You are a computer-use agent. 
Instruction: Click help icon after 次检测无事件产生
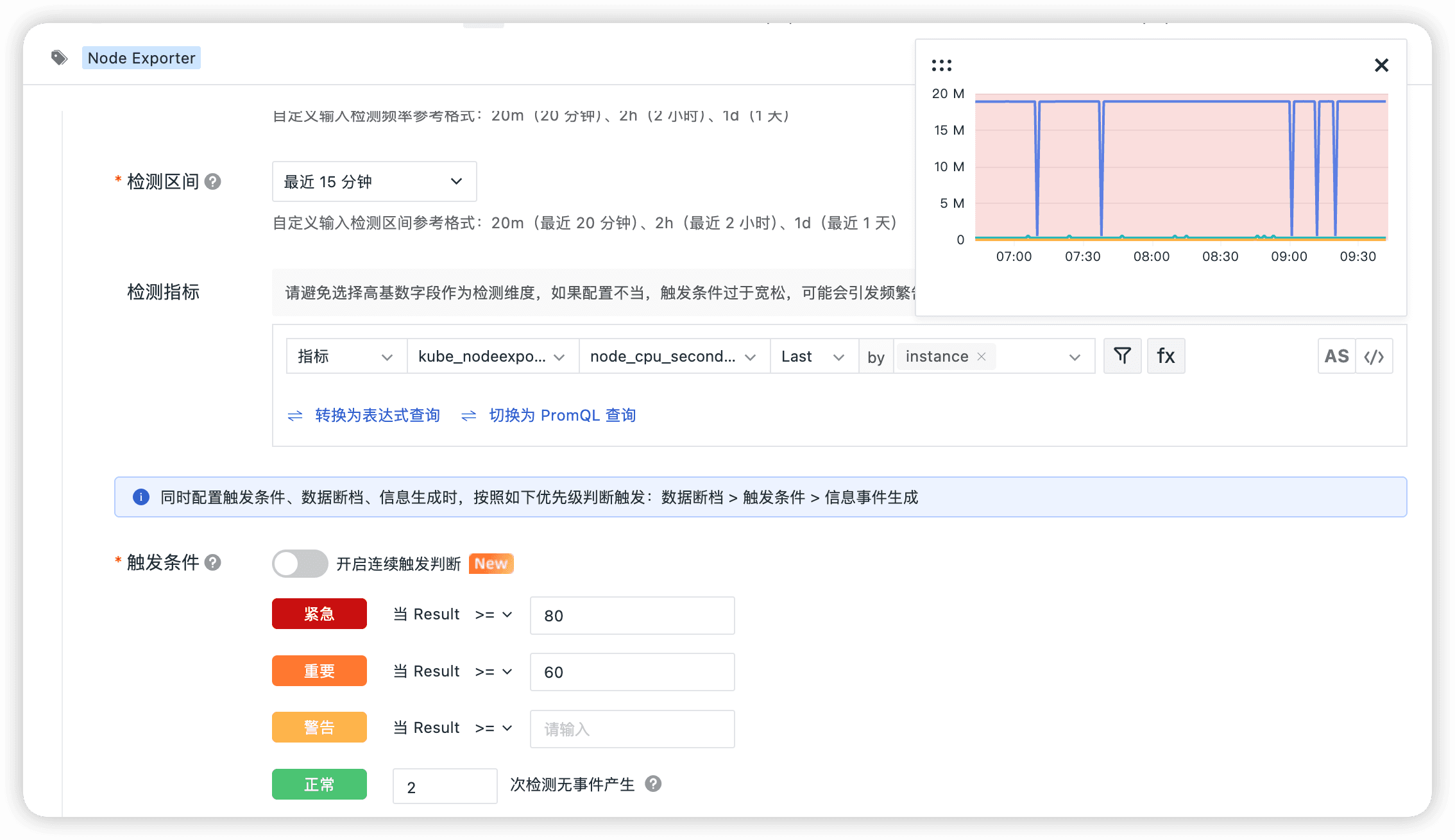point(653,784)
